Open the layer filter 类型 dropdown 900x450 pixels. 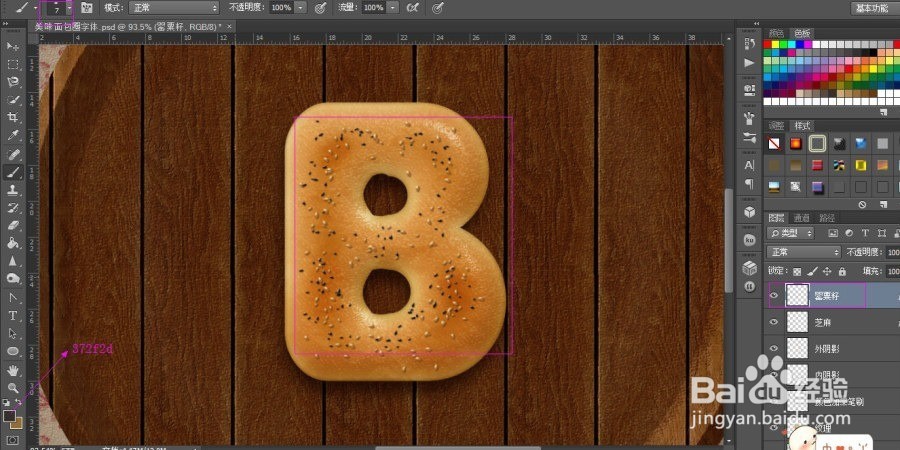(x=790, y=233)
